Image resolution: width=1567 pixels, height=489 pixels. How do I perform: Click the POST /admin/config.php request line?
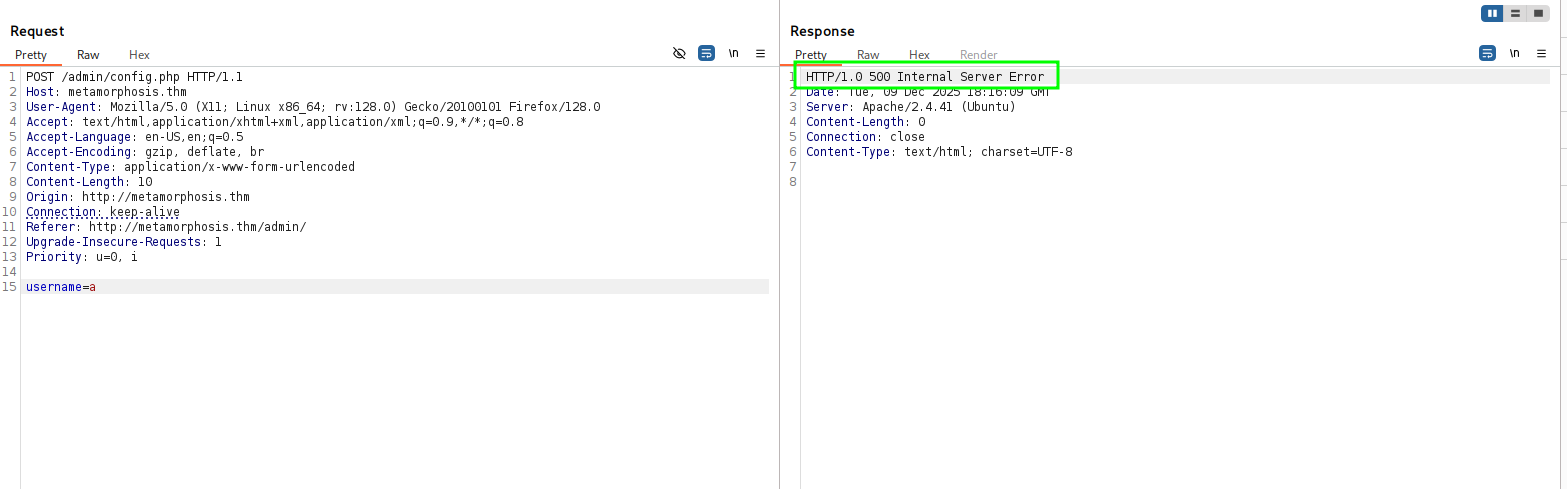click(x=134, y=77)
